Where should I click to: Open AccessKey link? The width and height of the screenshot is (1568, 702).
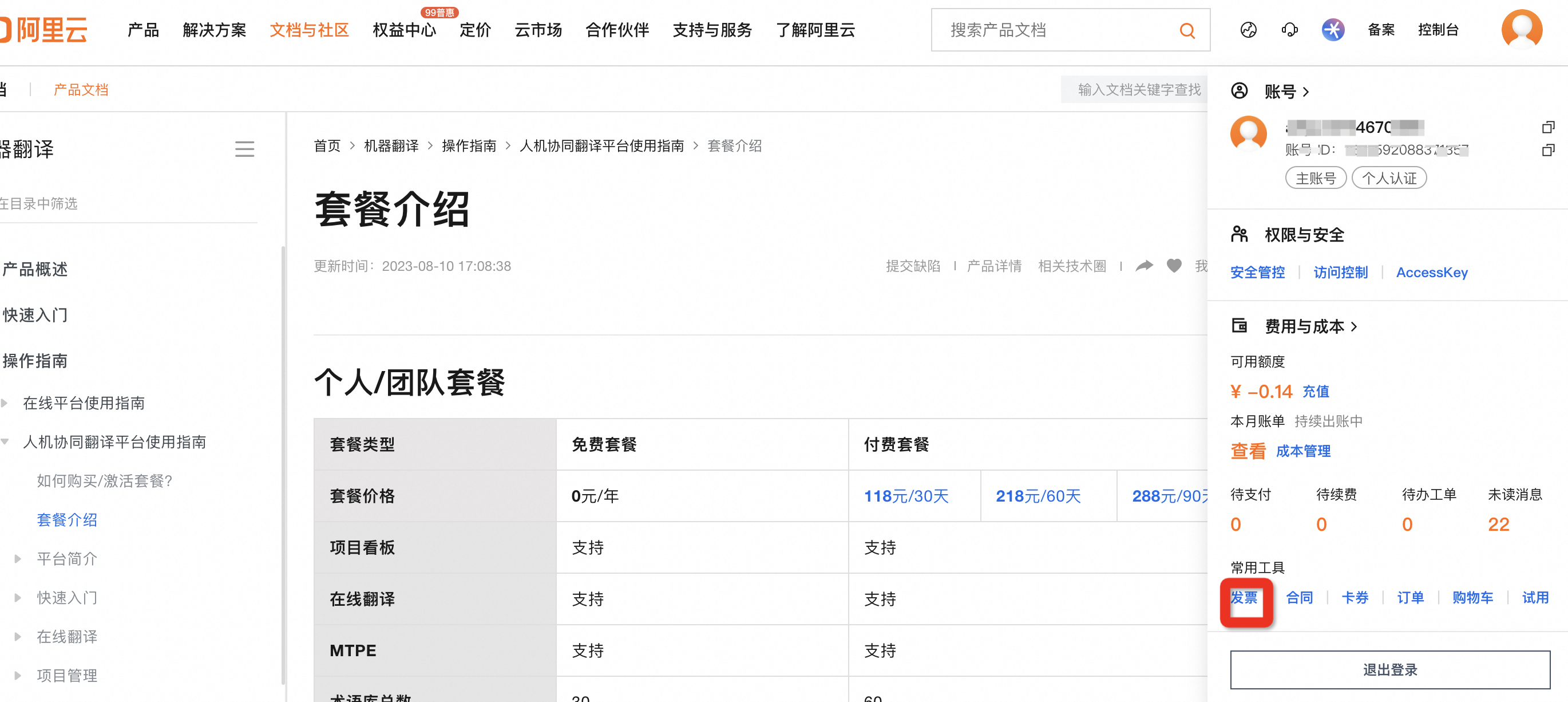tap(1432, 272)
